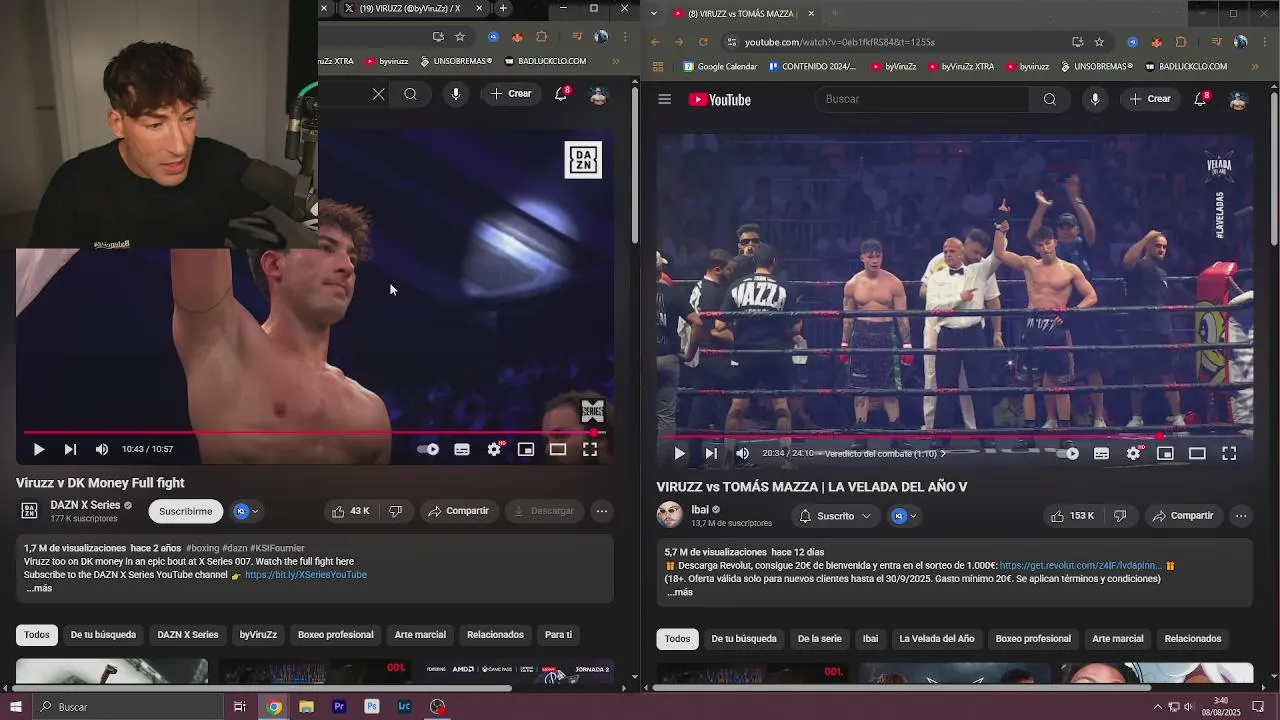
Task: Toggle autoplay in the left player
Action: [428, 450]
